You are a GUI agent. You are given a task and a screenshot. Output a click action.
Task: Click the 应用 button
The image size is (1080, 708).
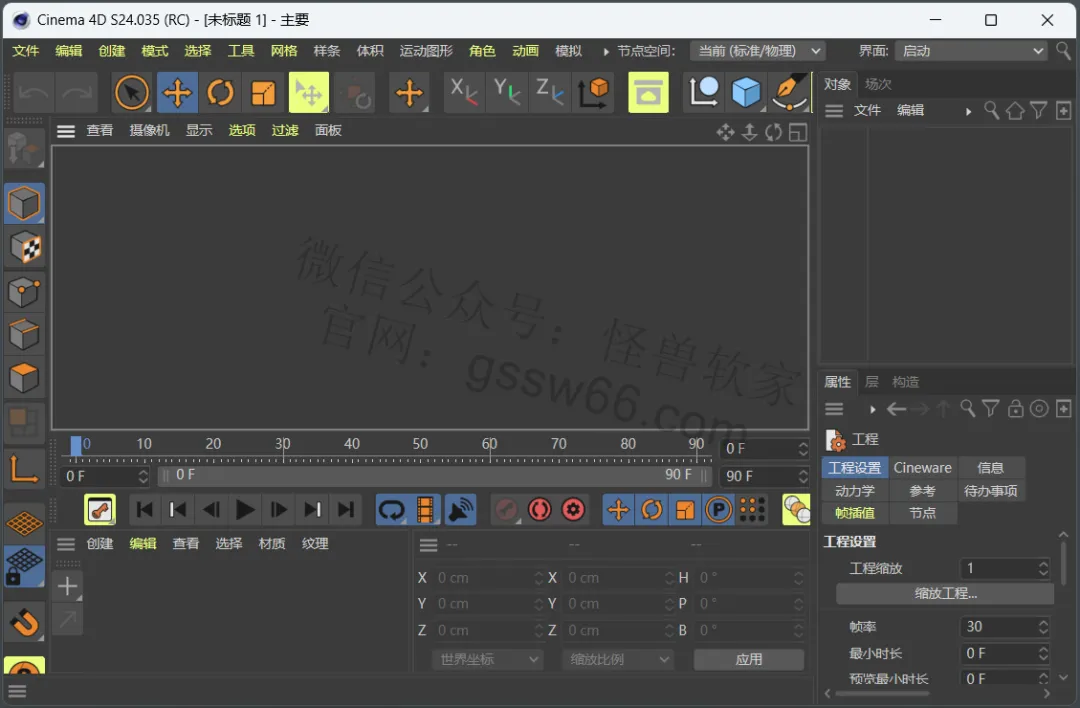tap(749, 659)
